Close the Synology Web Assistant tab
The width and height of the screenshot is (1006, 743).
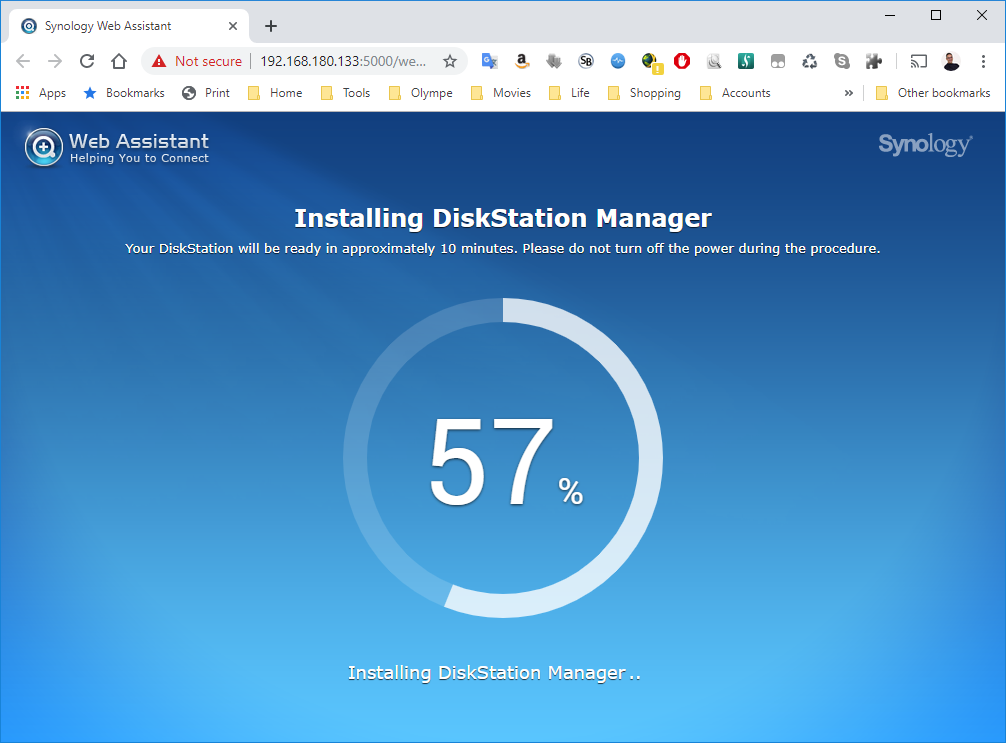point(233,26)
